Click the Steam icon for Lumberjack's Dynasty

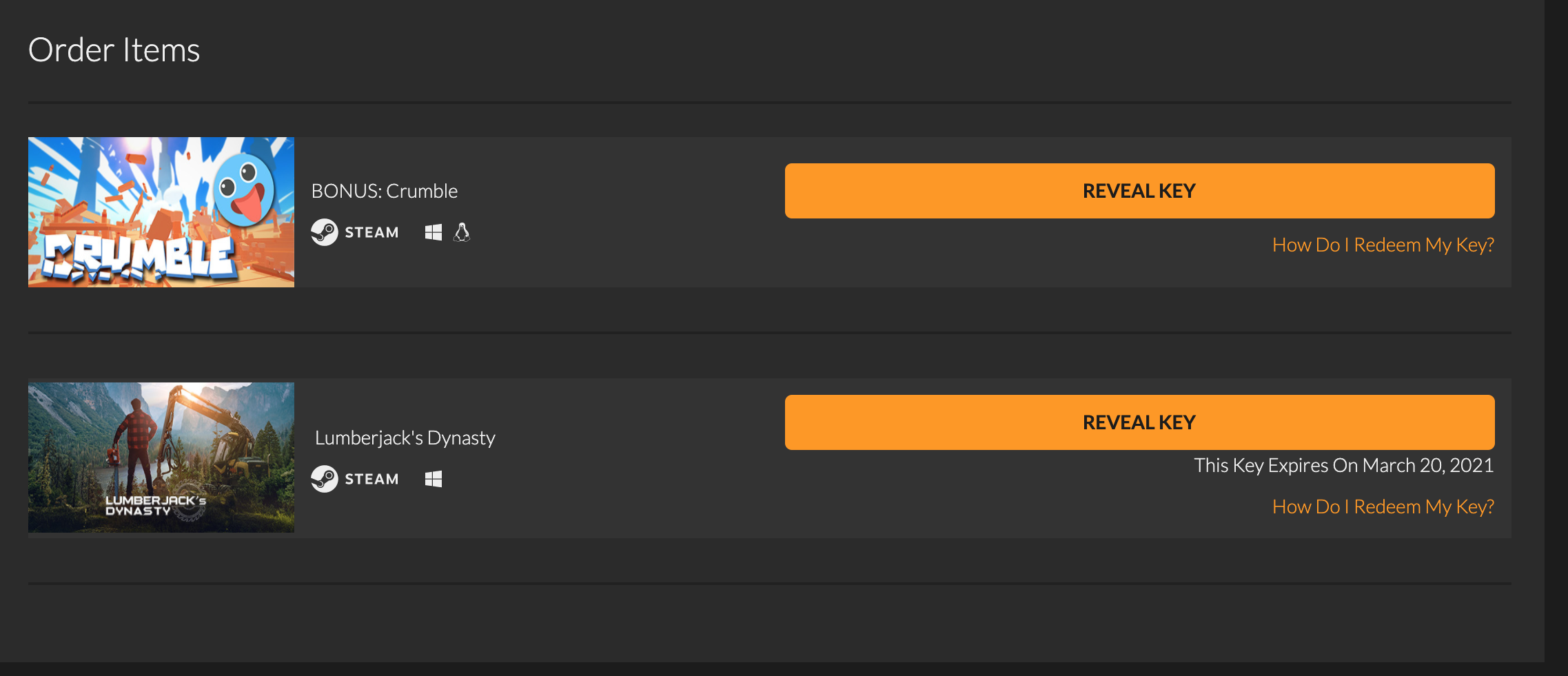point(326,478)
